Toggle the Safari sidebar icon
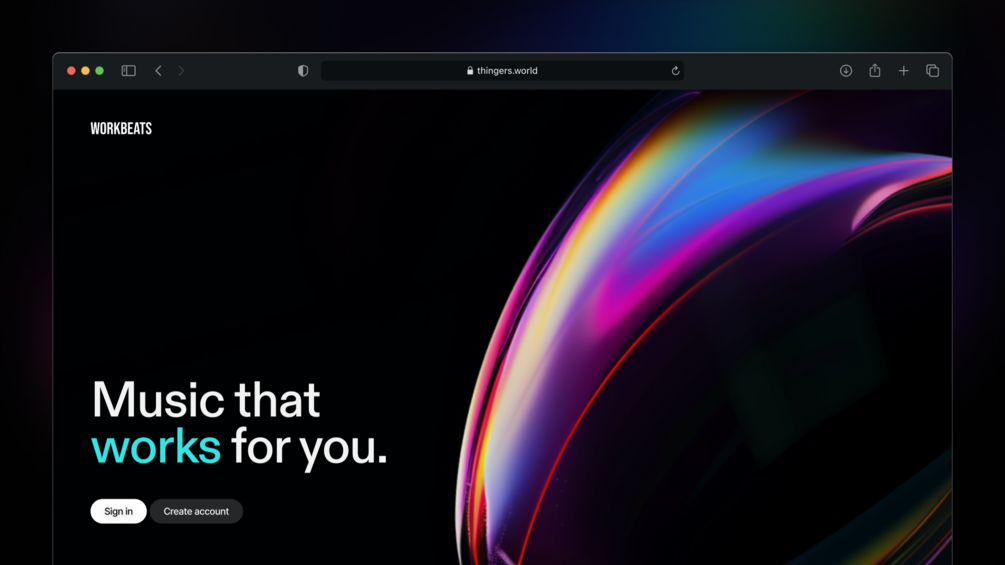The width and height of the screenshot is (1005, 565). (129, 70)
